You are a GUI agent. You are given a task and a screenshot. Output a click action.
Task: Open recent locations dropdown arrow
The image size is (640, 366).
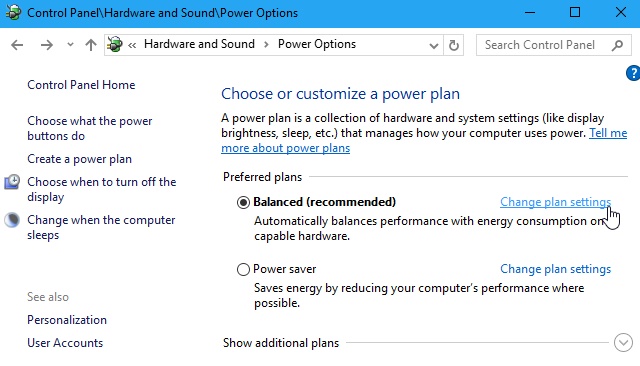click(x=70, y=44)
